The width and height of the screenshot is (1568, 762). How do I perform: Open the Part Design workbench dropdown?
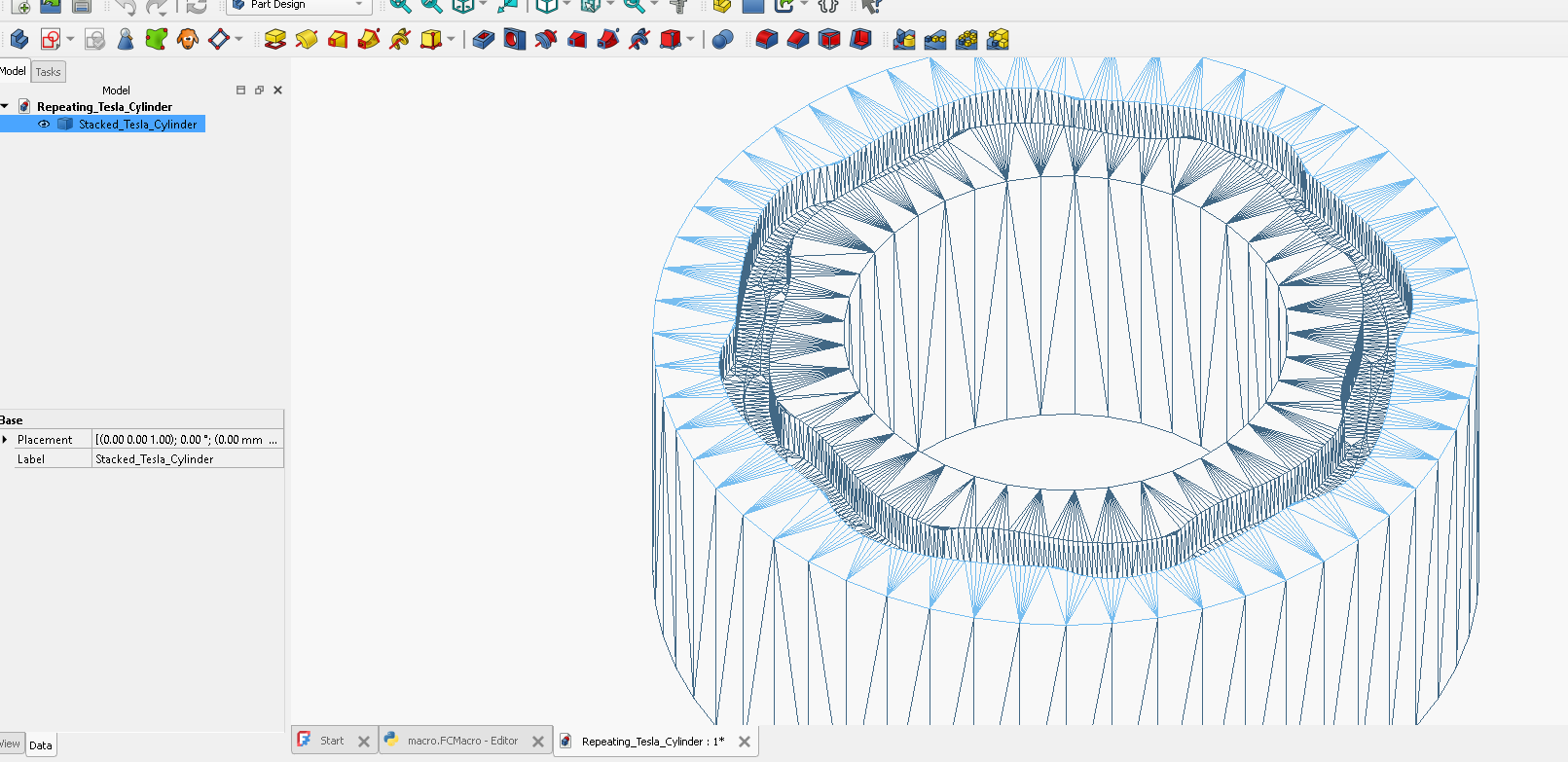coord(358,5)
